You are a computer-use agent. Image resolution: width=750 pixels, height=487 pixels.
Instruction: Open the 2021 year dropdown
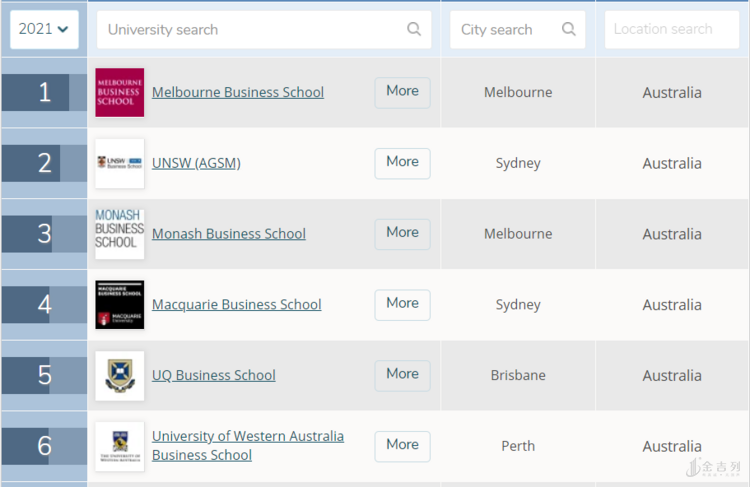pos(44,30)
